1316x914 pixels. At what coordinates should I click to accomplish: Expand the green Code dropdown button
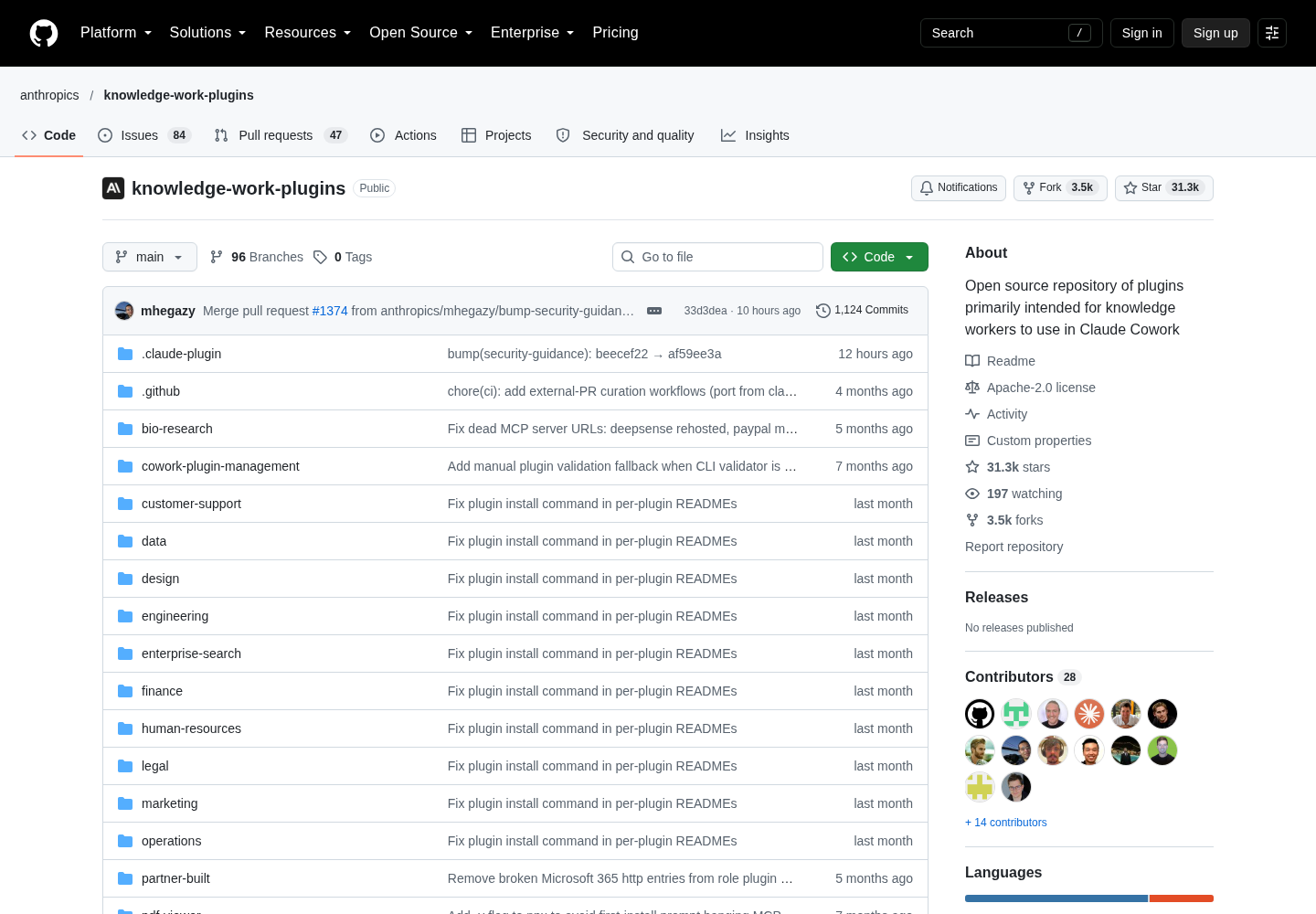coord(879,257)
